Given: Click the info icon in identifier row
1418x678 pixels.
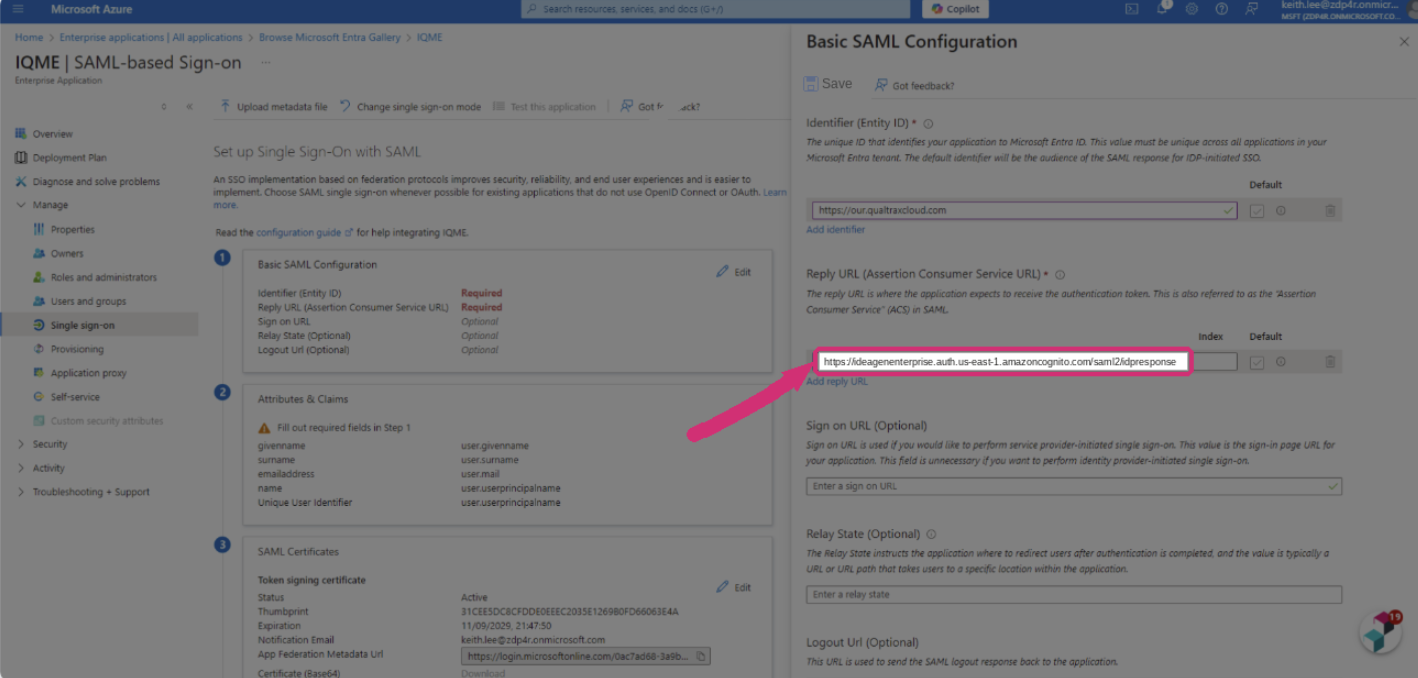Looking at the screenshot, I should pos(1280,211).
